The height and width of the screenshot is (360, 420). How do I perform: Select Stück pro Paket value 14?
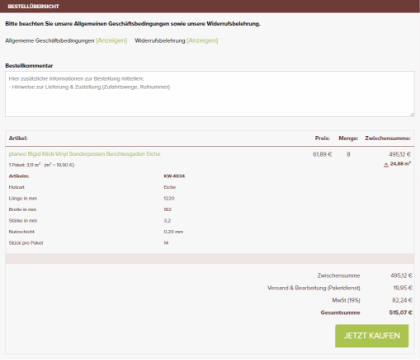click(x=166, y=243)
